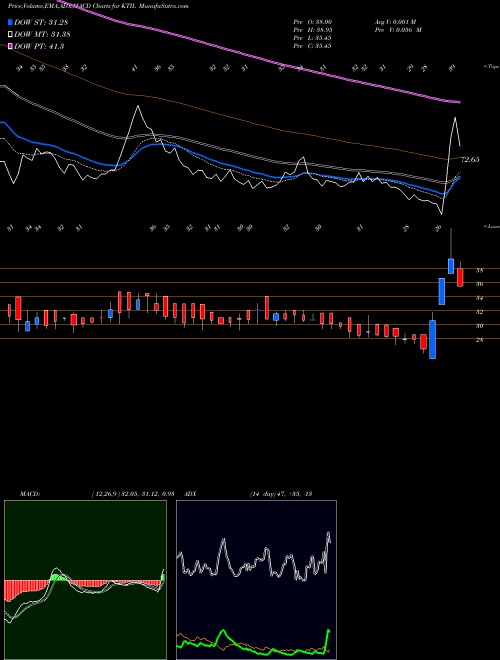This screenshot has height=660, width=500.
Task: Click the 'MACD:' panel heading
Action: (x=29, y=493)
